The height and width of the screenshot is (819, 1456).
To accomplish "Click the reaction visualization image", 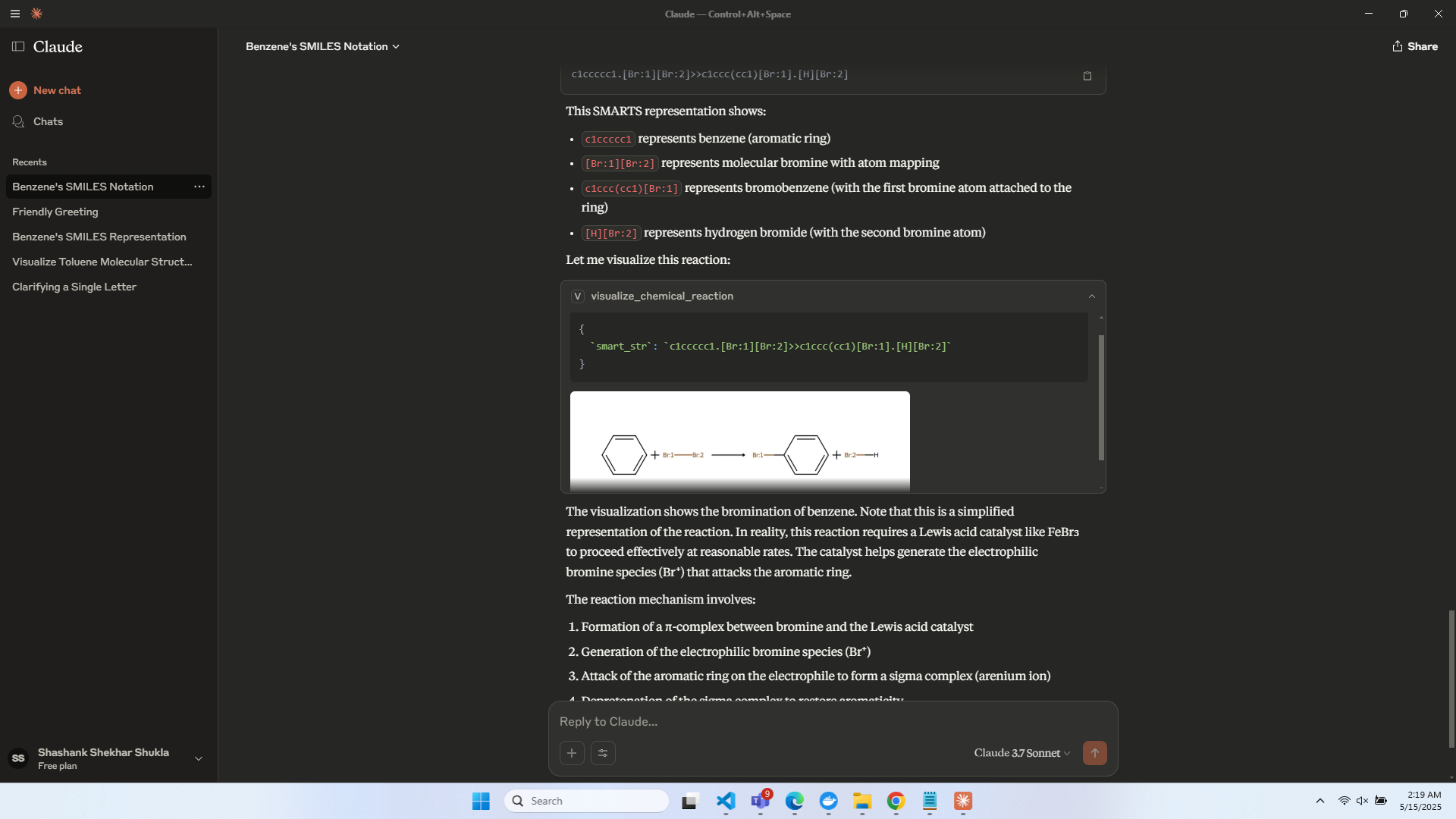I will click(x=739, y=441).
